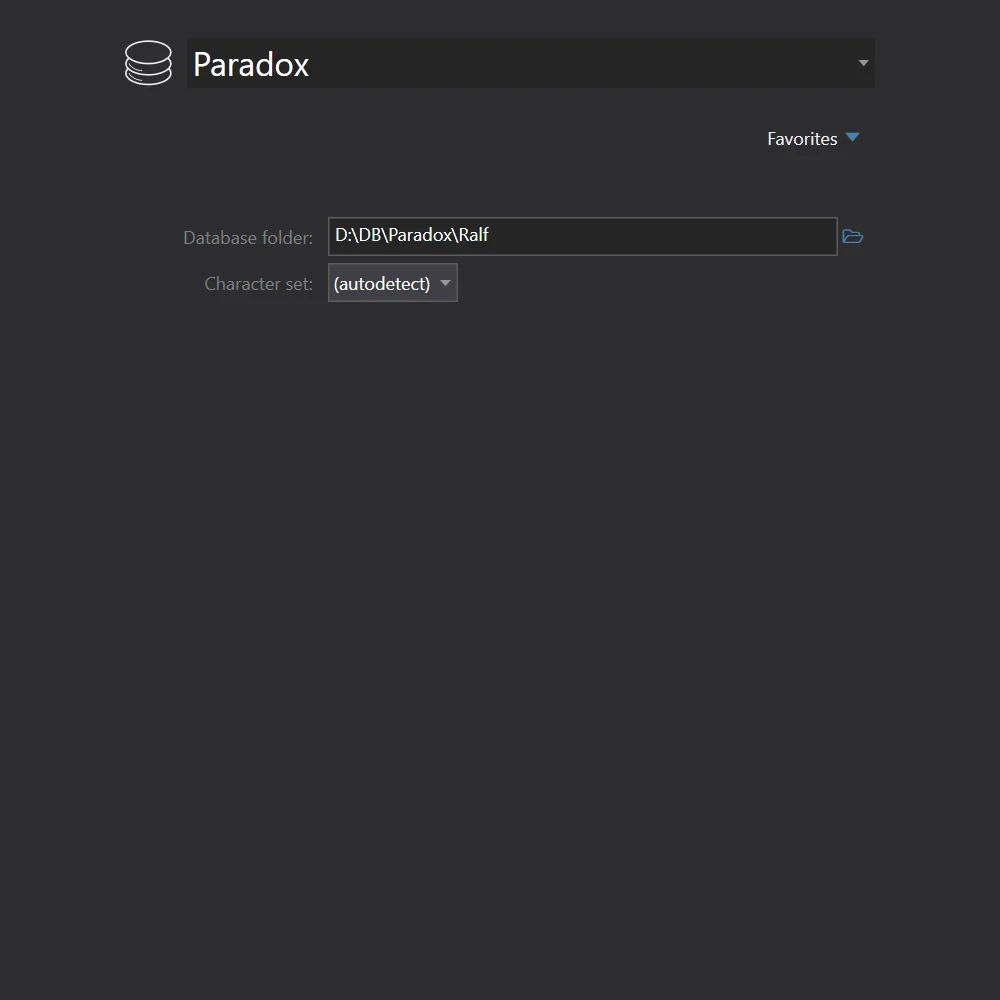This screenshot has height=1000, width=1000.
Task: Place cursor in the D:\DB\Paradox\Ralf text
Action: (412, 236)
